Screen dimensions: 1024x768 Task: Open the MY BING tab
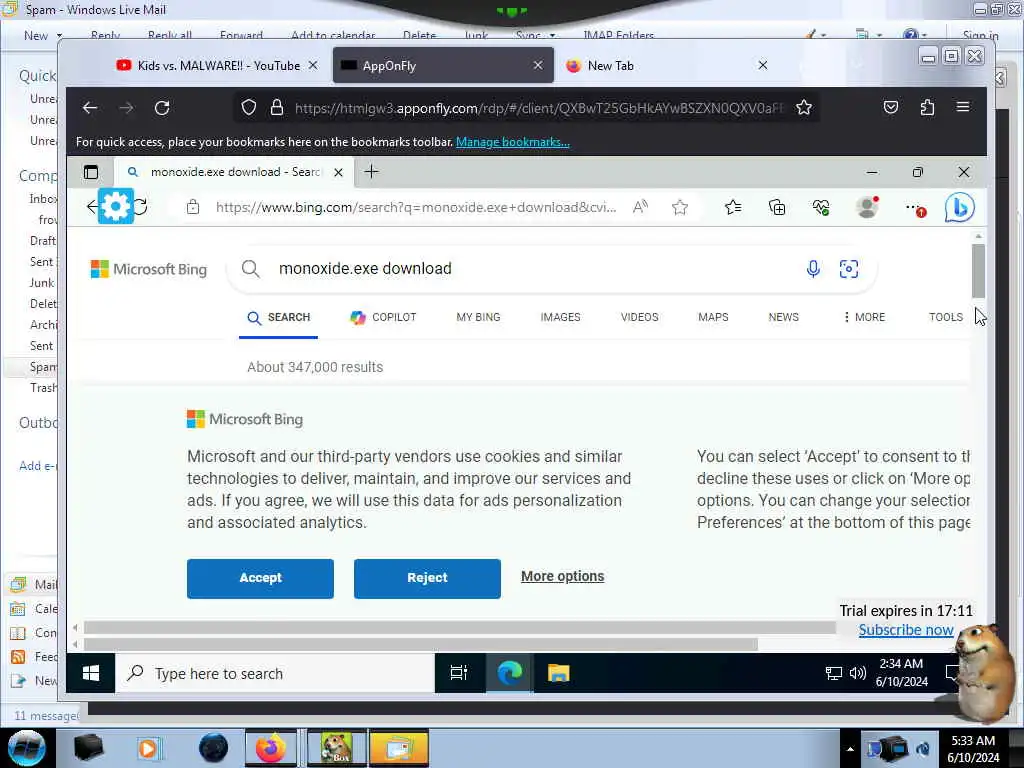click(x=478, y=317)
